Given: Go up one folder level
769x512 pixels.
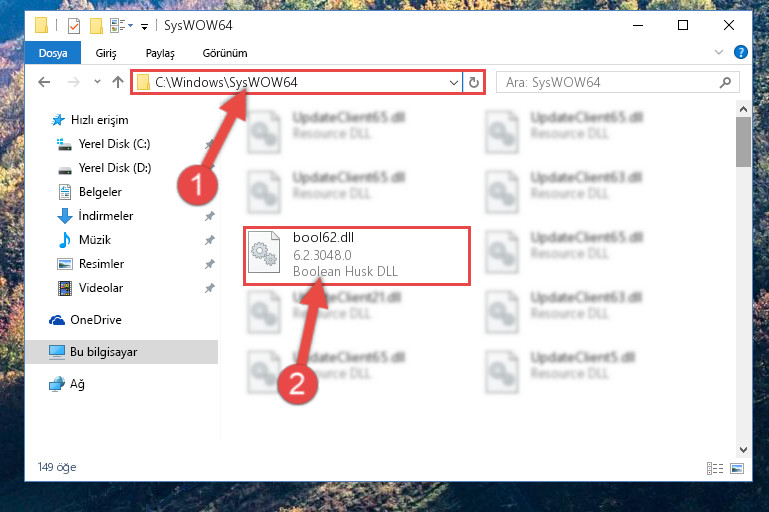Looking at the screenshot, I should 118,82.
